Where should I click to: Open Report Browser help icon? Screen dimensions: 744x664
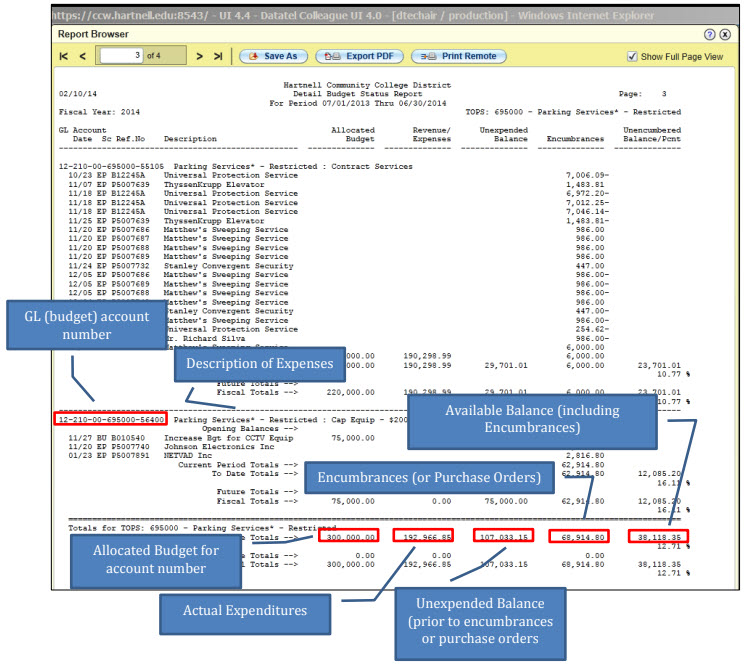710,34
